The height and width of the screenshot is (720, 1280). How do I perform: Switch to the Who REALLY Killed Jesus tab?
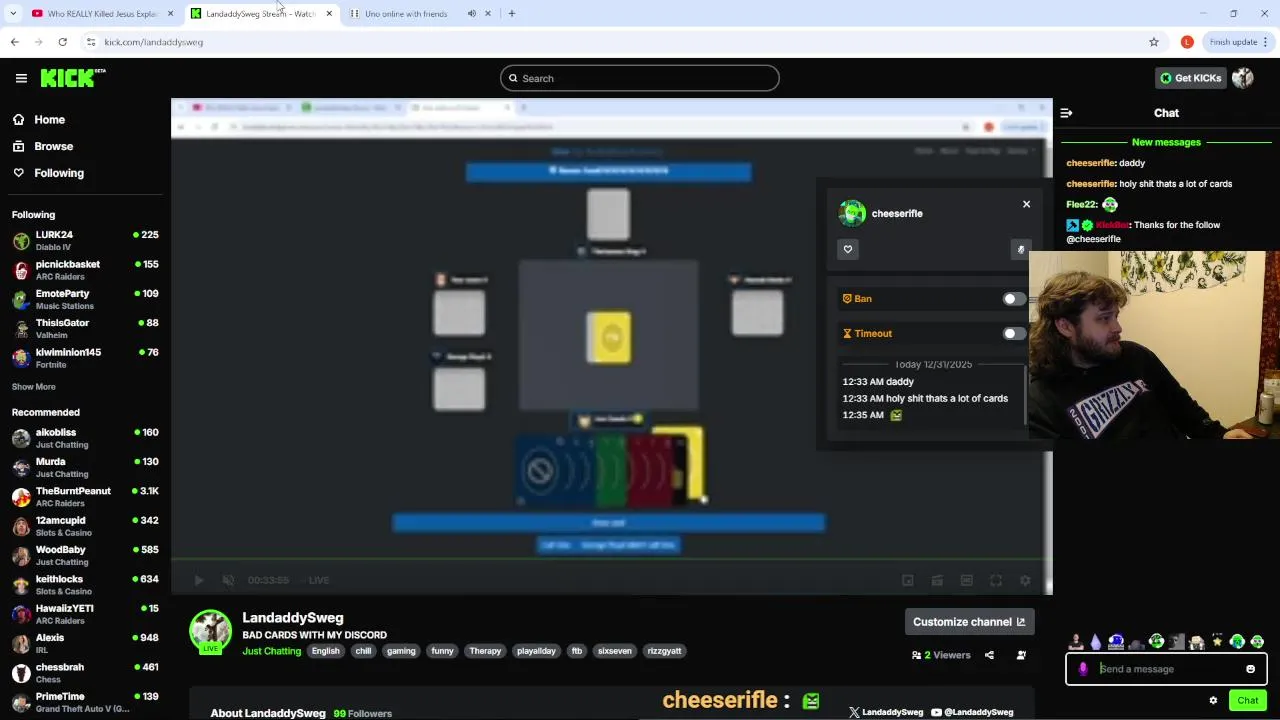point(102,14)
